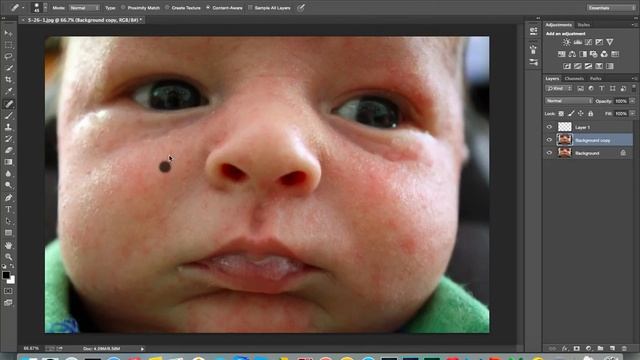Select the Layer 1 thumbnail
The height and width of the screenshot is (360, 640).
[x=564, y=127]
